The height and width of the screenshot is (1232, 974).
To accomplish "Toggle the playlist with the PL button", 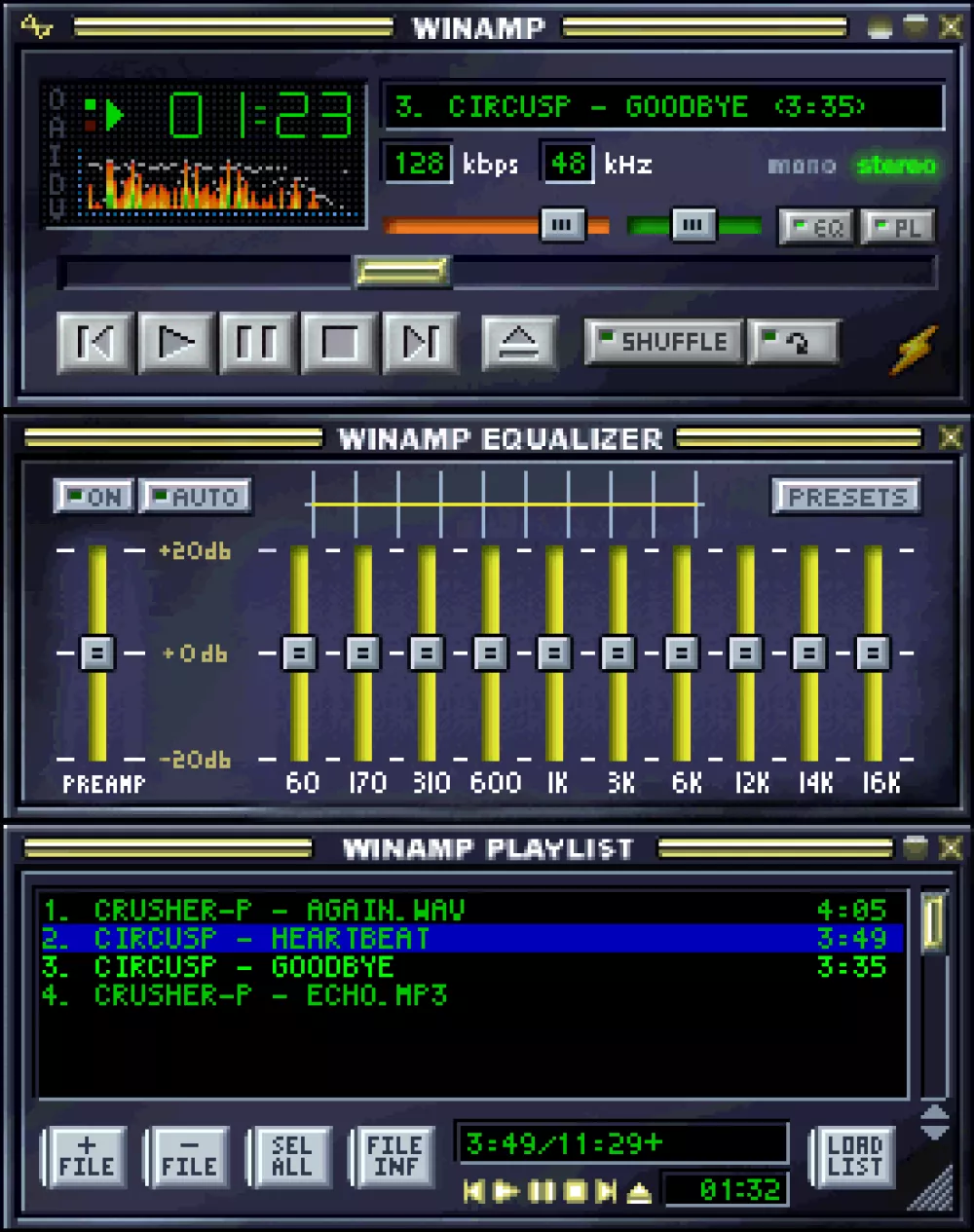I will [x=897, y=226].
